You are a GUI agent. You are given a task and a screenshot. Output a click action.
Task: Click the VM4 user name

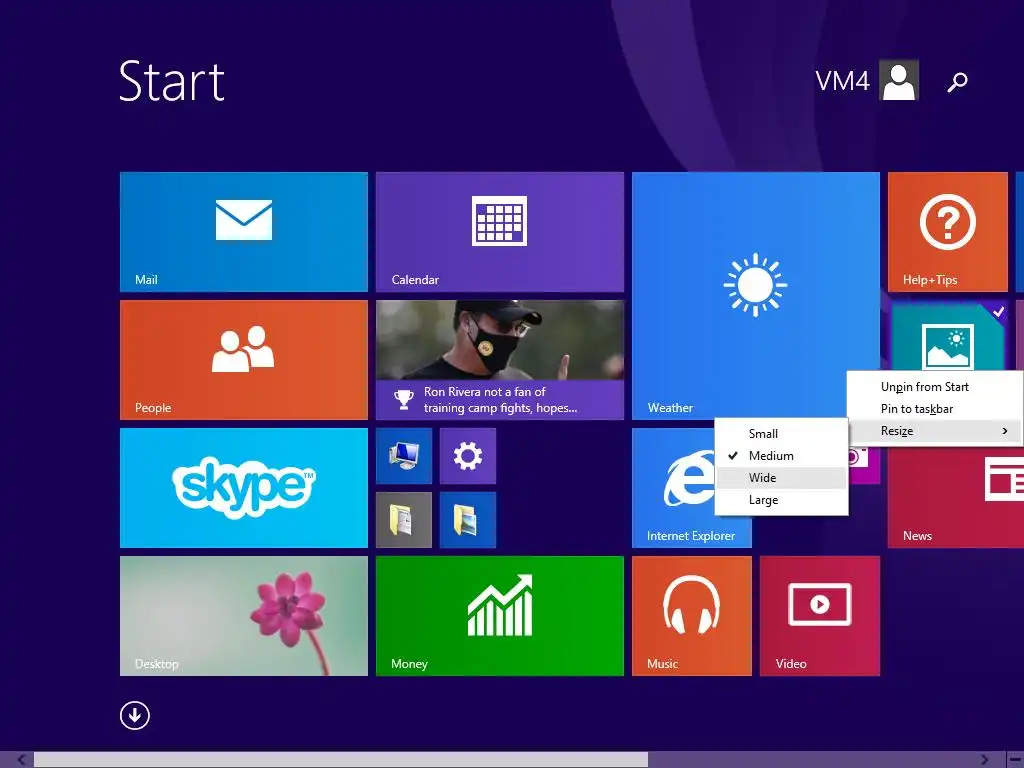click(x=842, y=81)
